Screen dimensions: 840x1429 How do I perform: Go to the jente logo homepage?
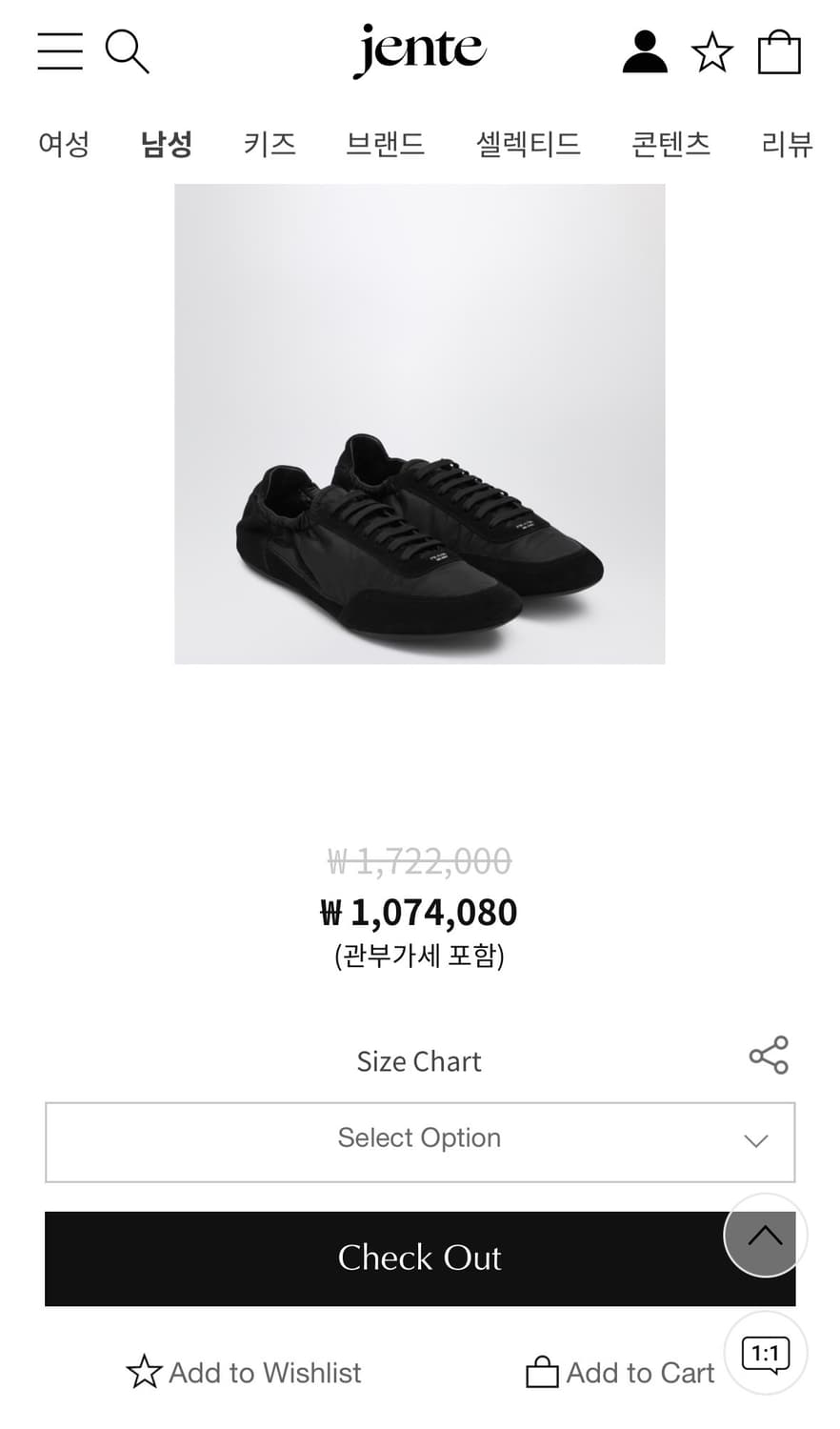coord(420,50)
